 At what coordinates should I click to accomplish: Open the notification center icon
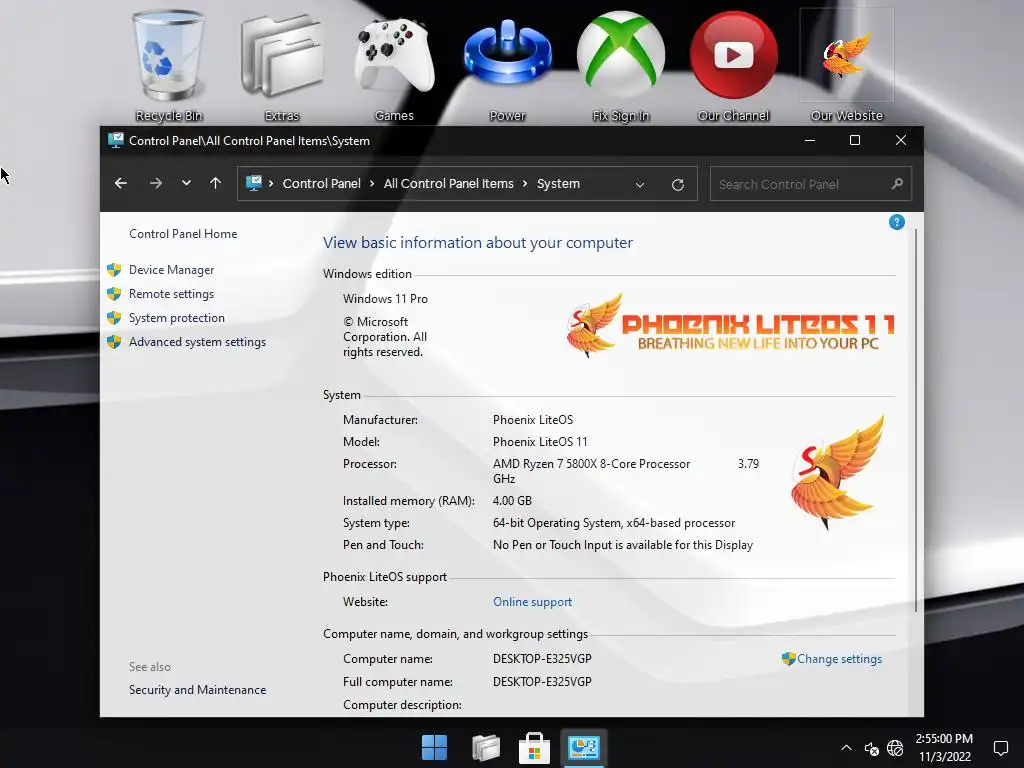1000,748
